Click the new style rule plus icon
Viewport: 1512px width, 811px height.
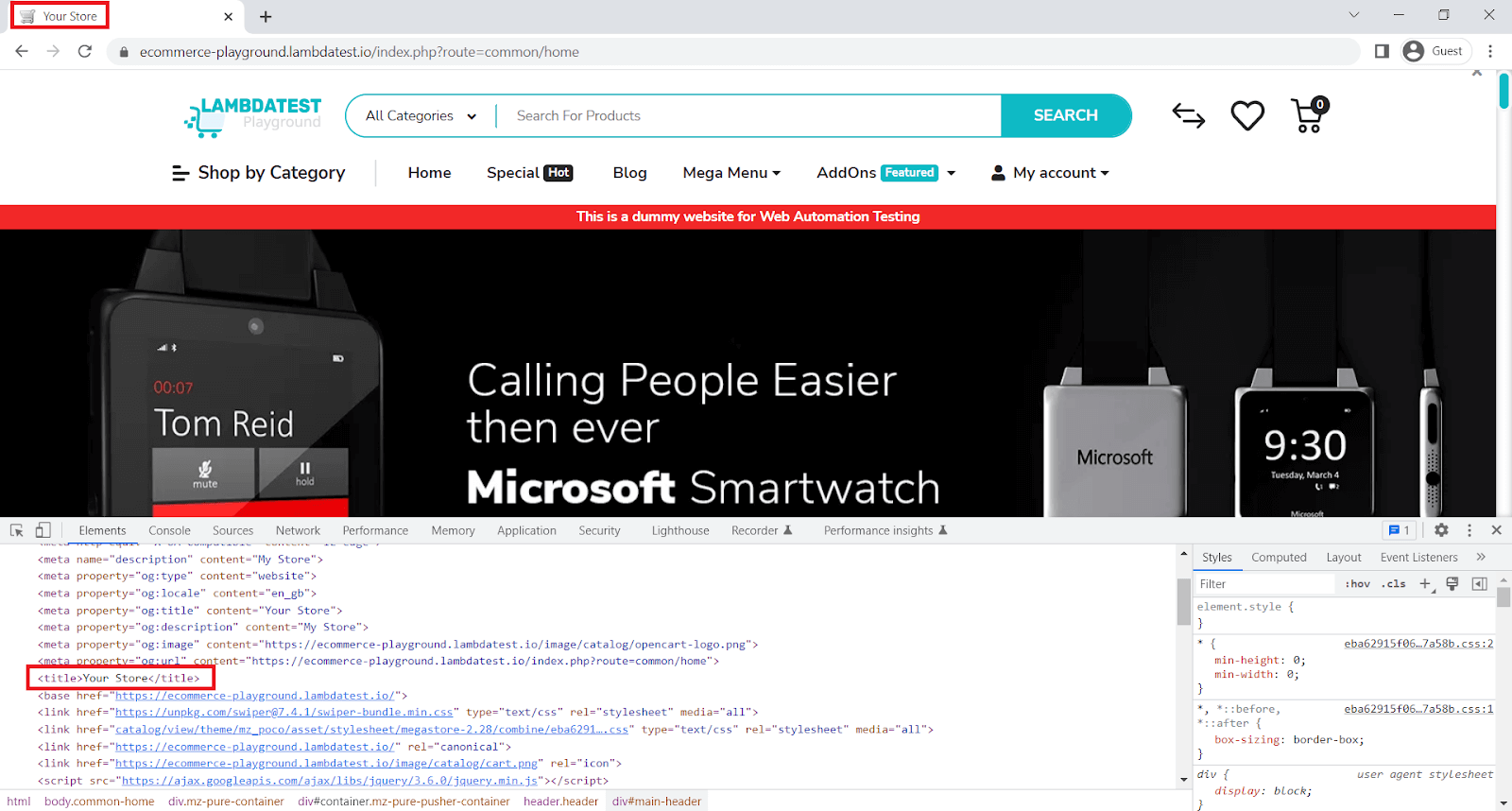coord(1426,584)
